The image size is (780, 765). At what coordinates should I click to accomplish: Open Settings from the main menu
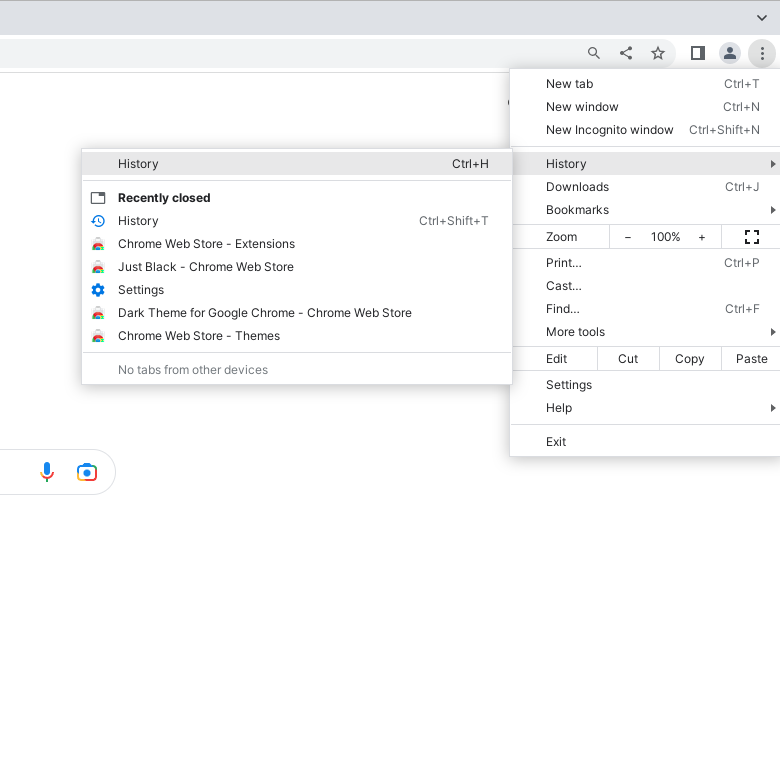click(x=645, y=385)
